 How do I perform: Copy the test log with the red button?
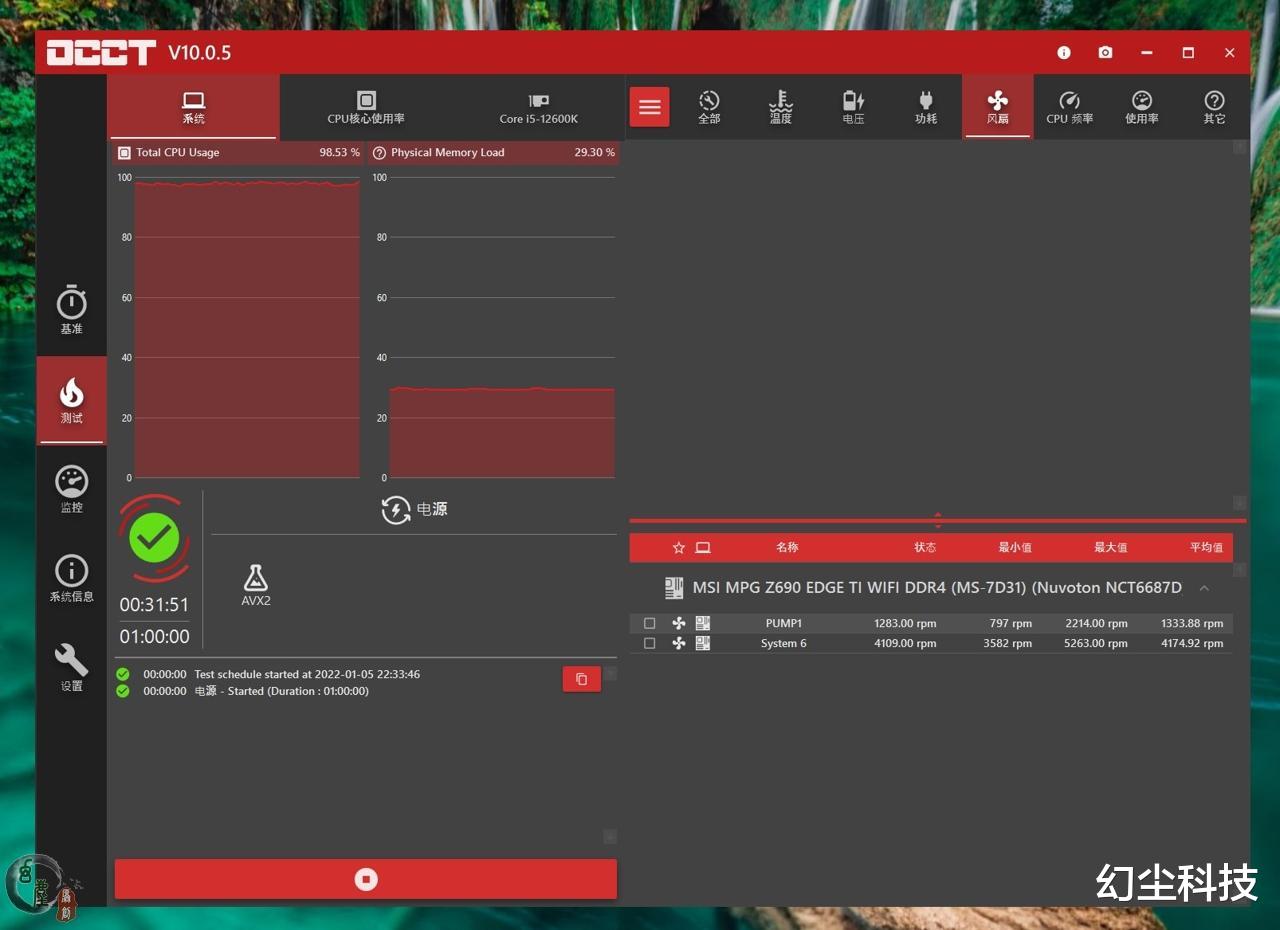pos(582,679)
